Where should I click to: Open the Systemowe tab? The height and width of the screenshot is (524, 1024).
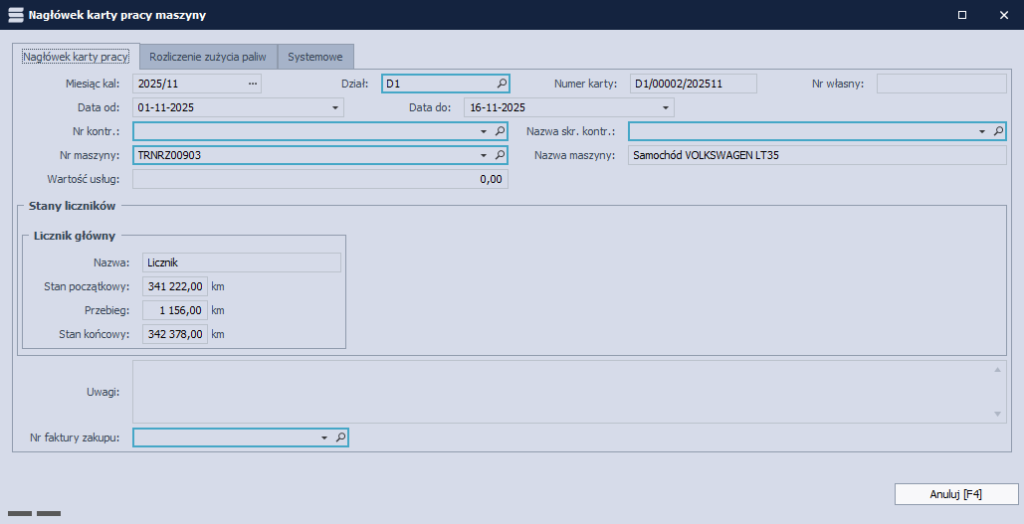[315, 57]
